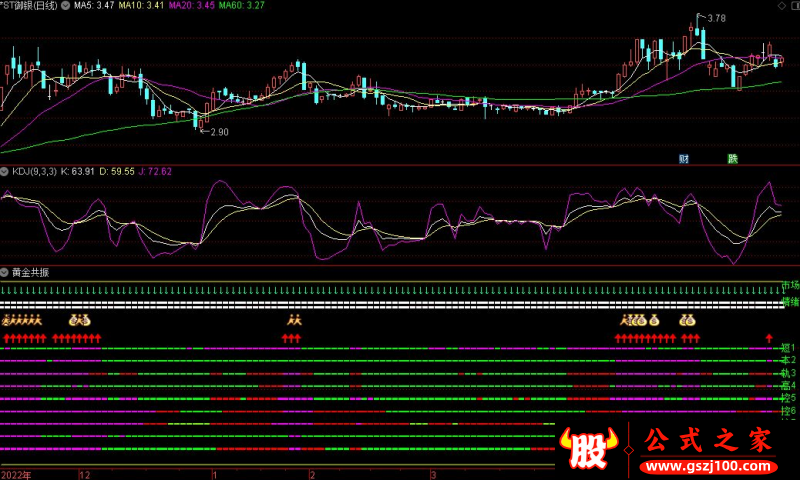800x480 pixels.
Task: Click the blue 财 financial event marker
Action: click(683, 159)
